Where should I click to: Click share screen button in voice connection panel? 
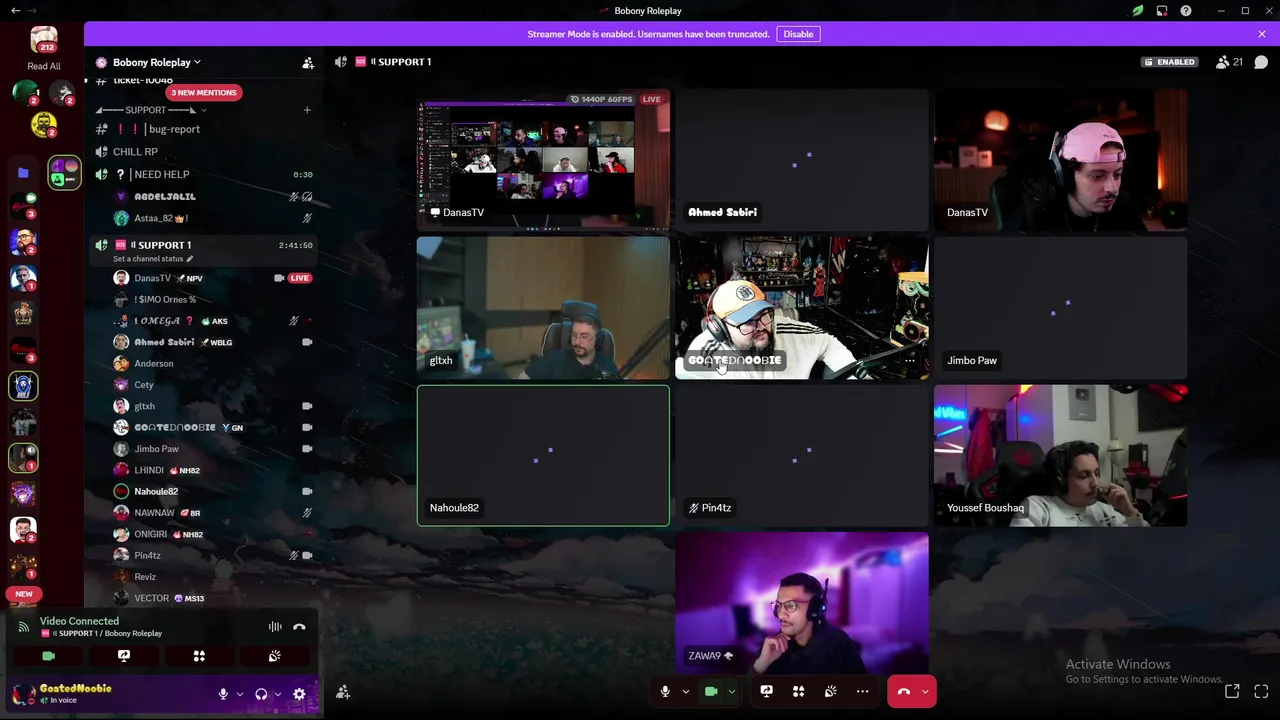tap(124, 656)
